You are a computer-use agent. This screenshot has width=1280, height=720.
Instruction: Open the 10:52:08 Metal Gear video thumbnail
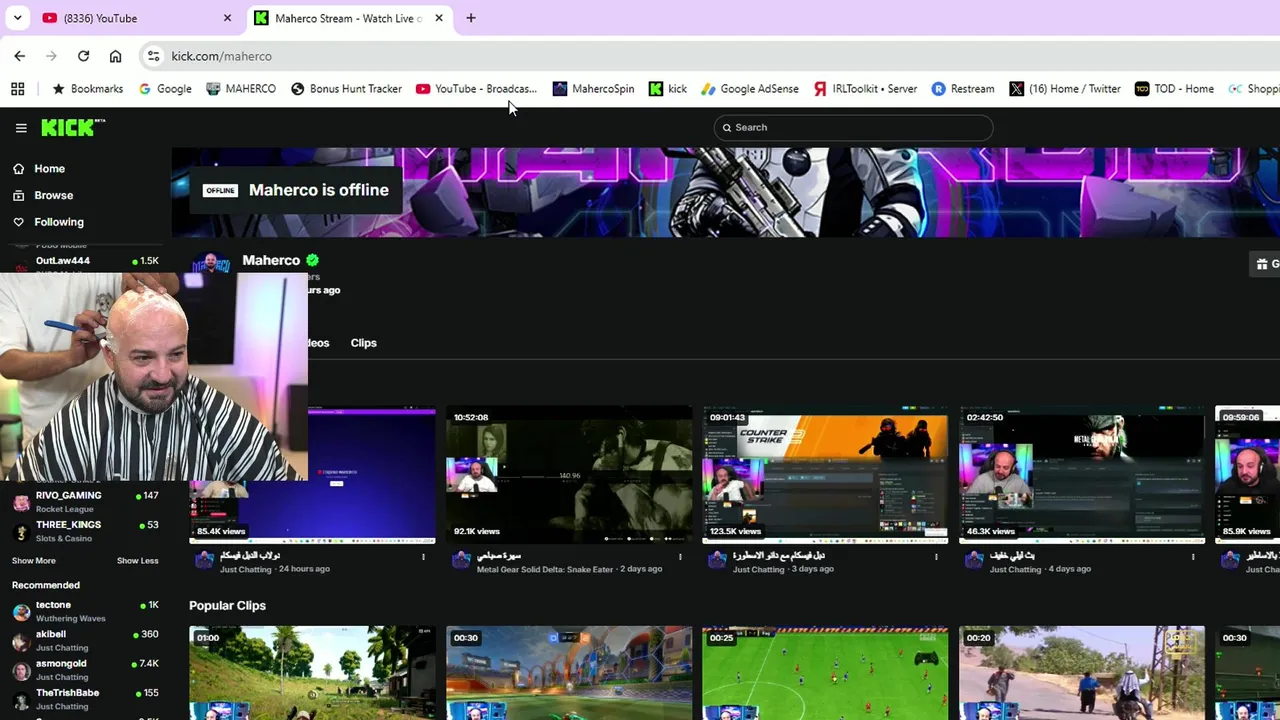click(x=569, y=475)
